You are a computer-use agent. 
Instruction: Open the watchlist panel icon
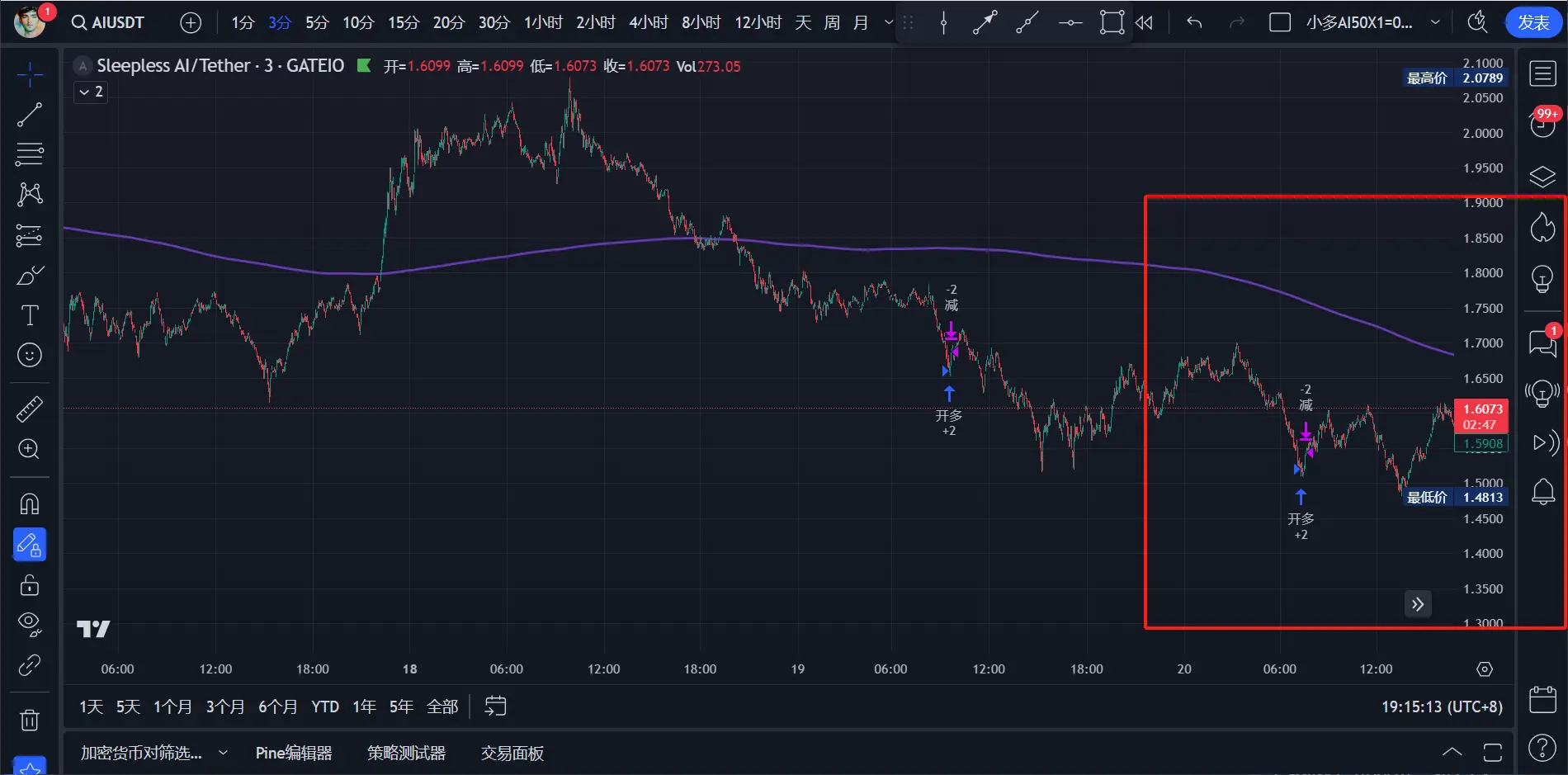coord(1542,73)
